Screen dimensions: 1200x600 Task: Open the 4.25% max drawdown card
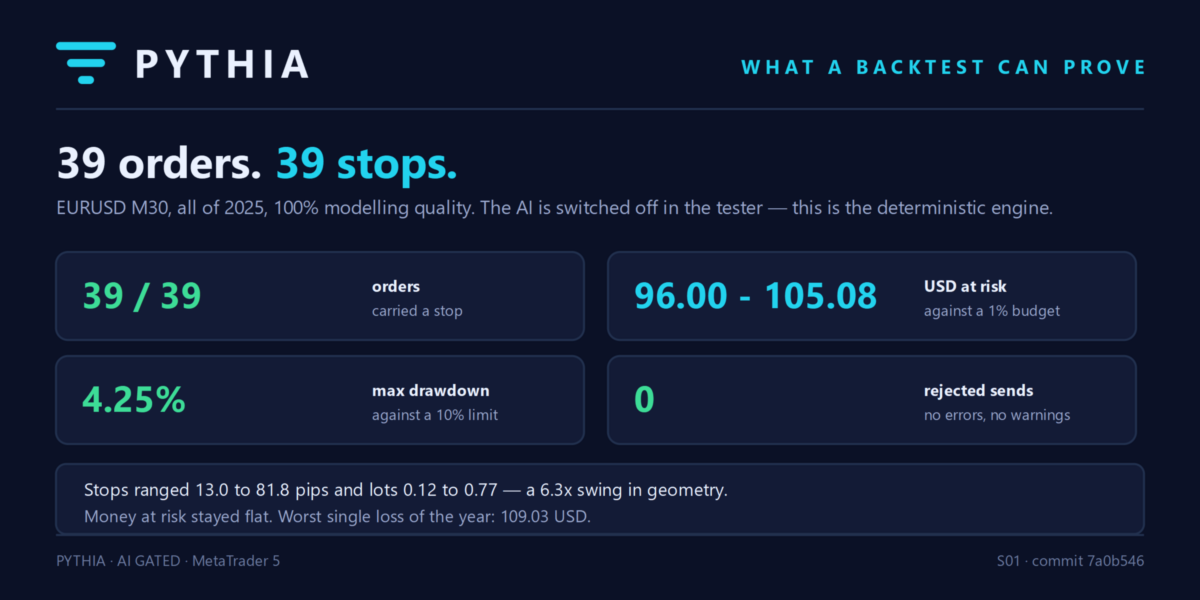click(x=320, y=400)
